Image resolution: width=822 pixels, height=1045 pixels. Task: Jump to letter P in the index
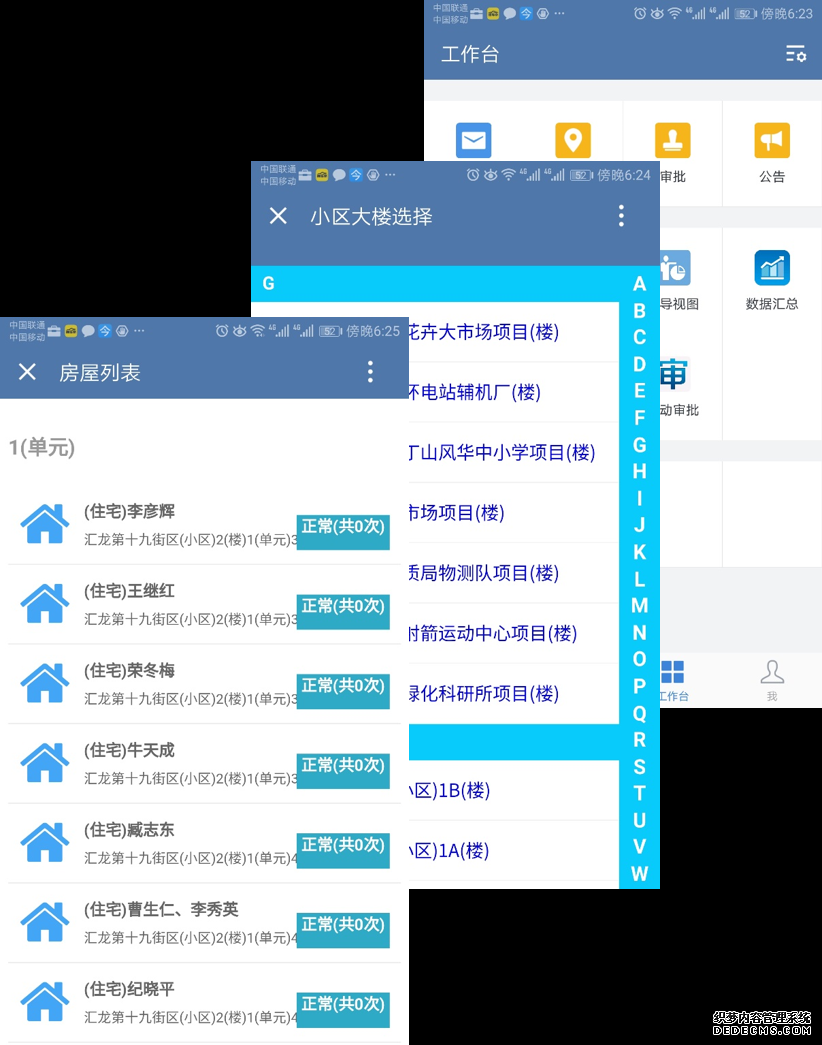pos(639,686)
